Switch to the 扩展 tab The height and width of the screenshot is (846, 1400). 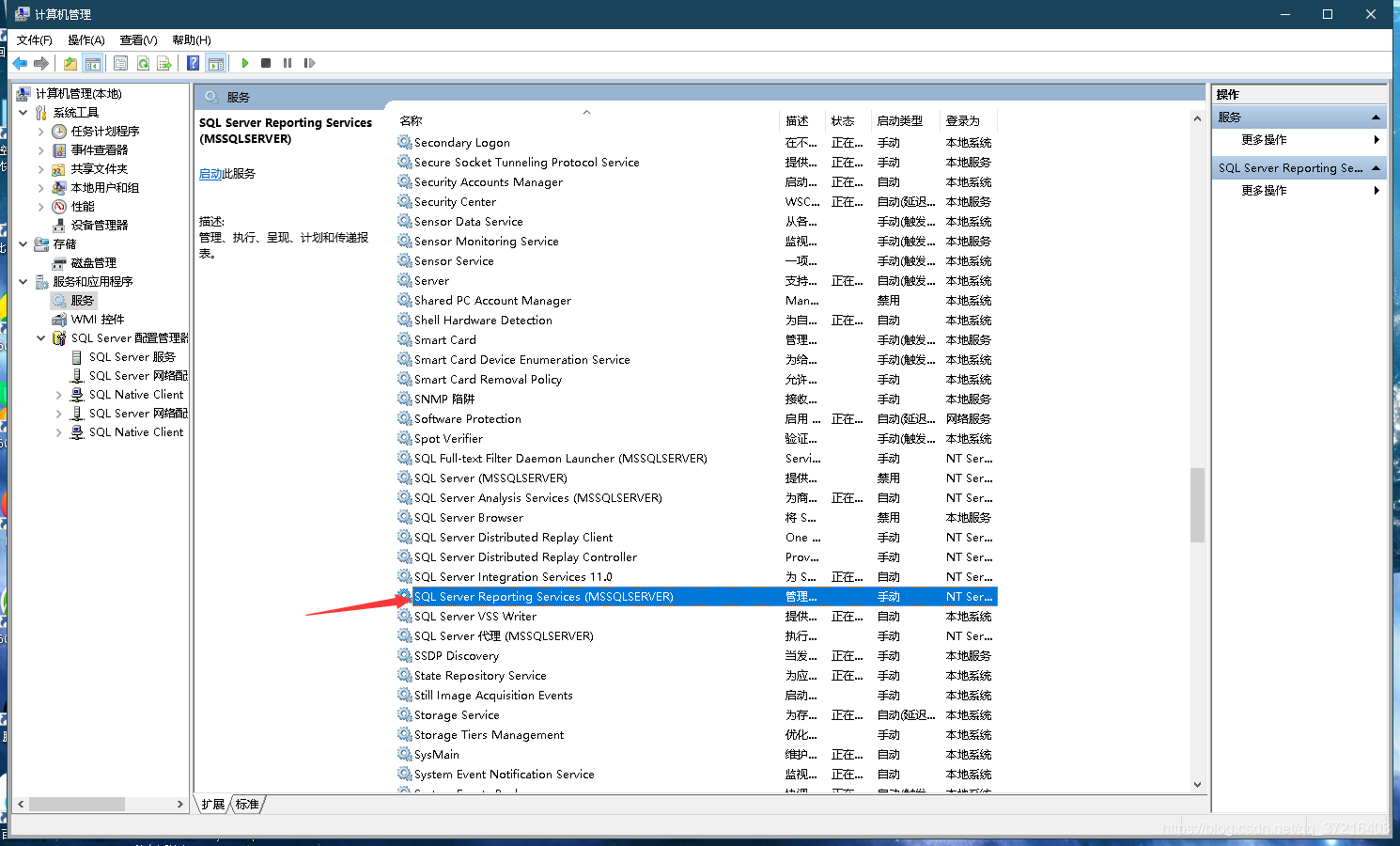click(213, 805)
